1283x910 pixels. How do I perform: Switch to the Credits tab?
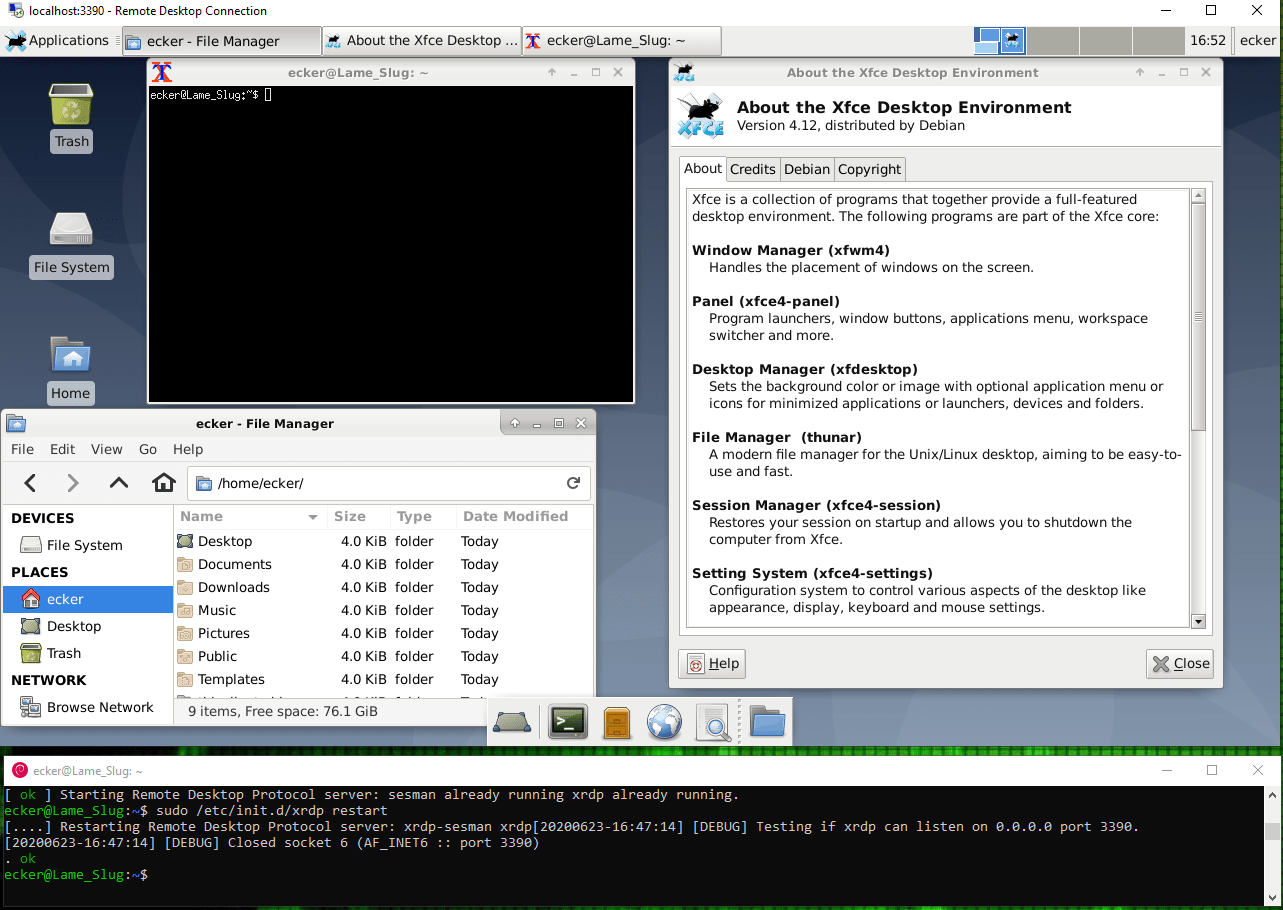(x=752, y=169)
